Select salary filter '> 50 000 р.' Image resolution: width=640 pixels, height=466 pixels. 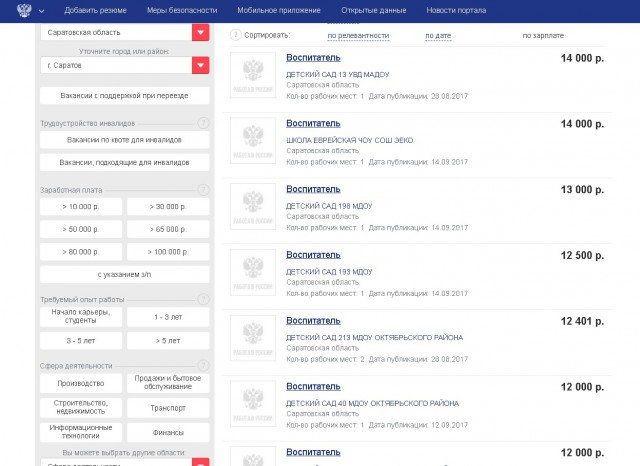[x=81, y=229]
